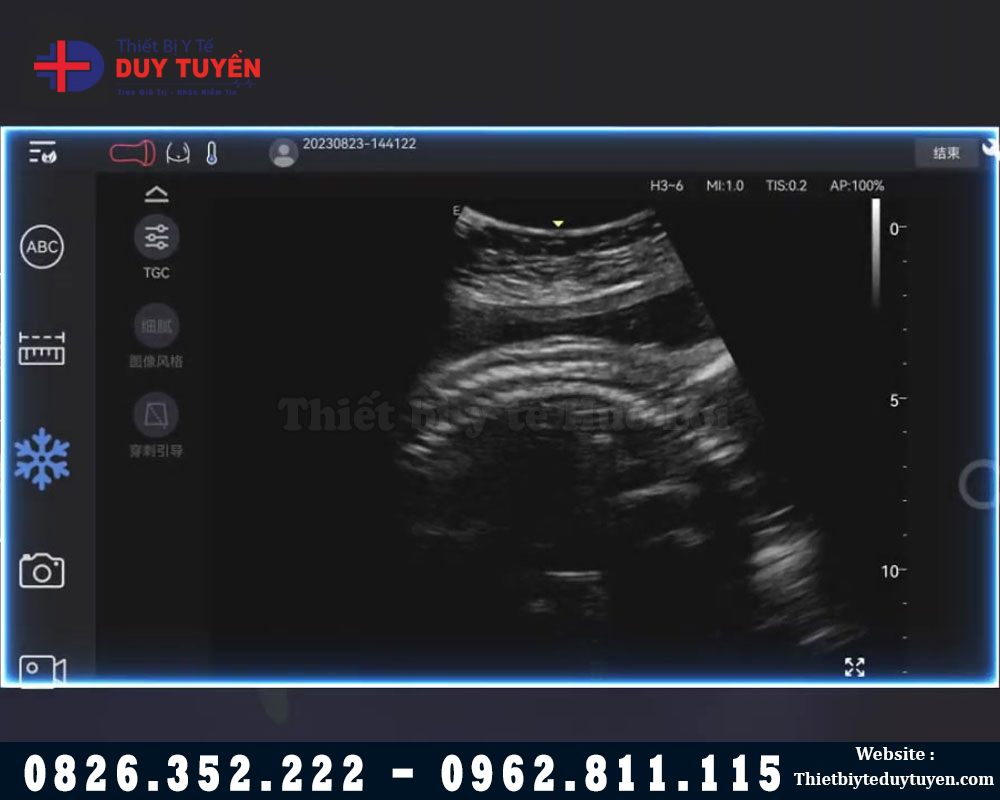This screenshot has width=1000, height=800.
Task: Select the ruler measurement tool
Action: [42, 349]
